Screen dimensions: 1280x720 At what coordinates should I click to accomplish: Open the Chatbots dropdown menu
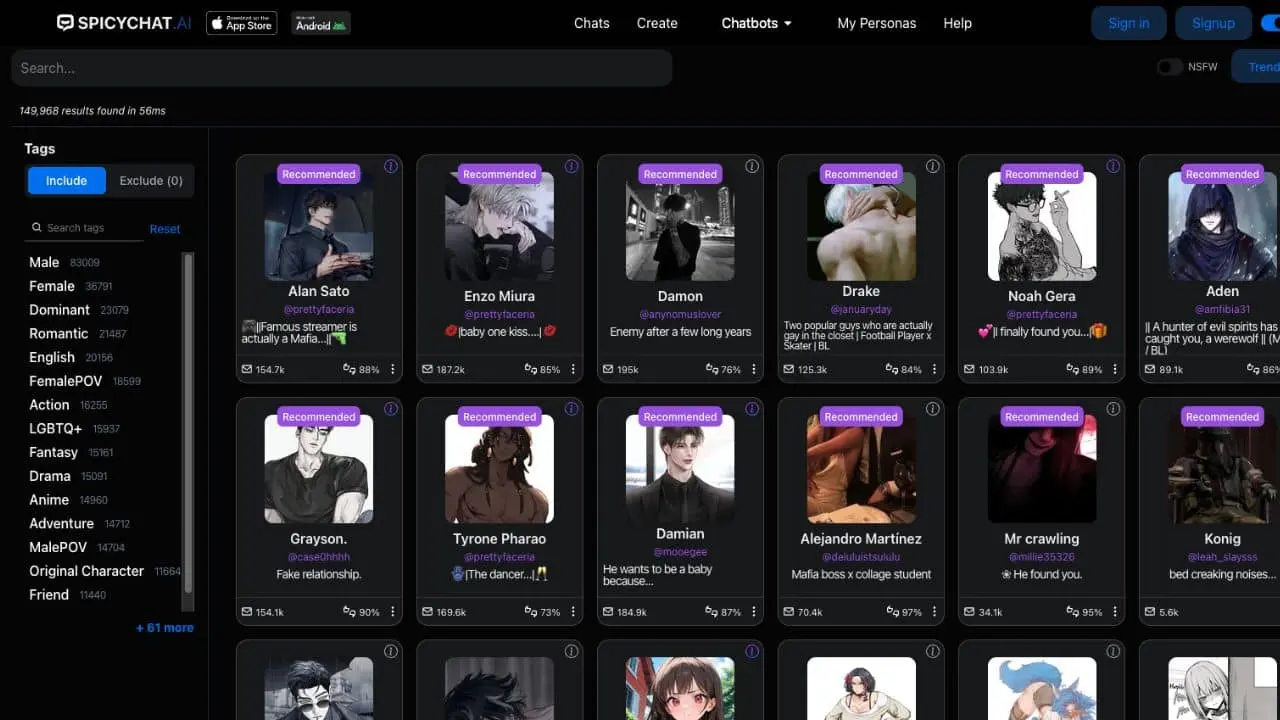coord(756,23)
